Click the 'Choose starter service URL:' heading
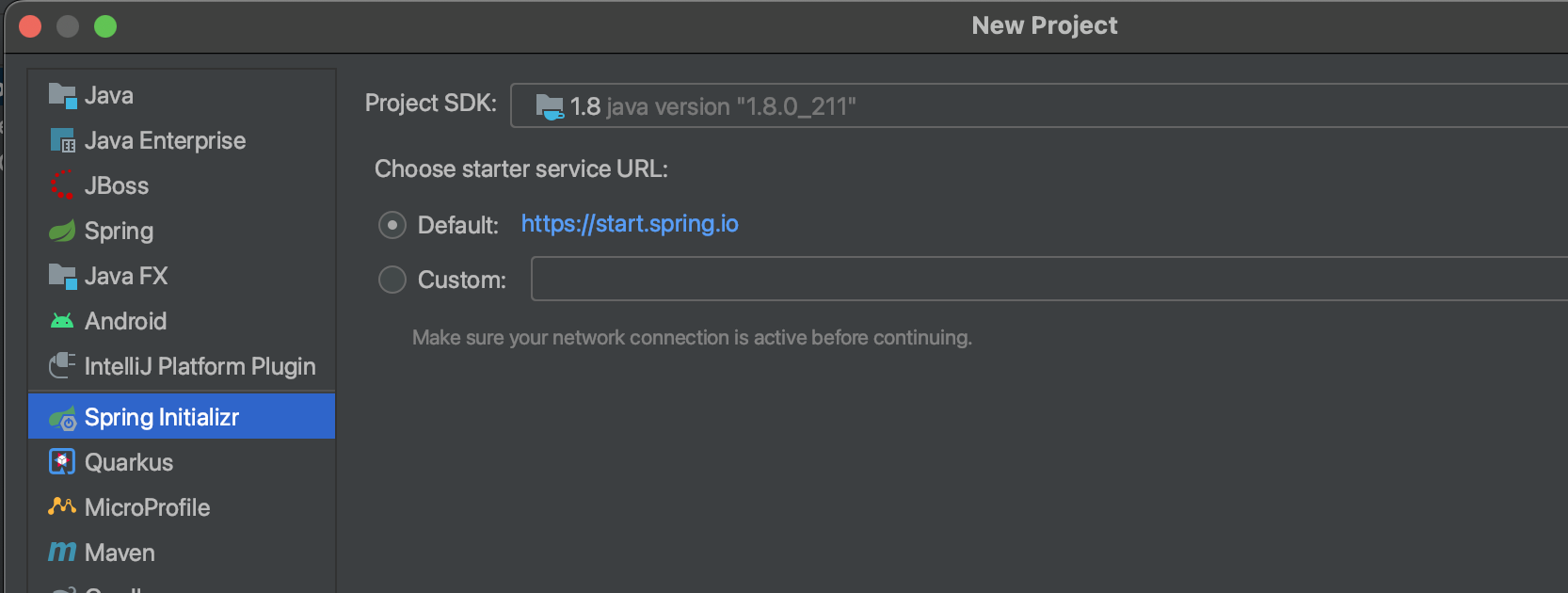The width and height of the screenshot is (1568, 593). click(x=521, y=168)
